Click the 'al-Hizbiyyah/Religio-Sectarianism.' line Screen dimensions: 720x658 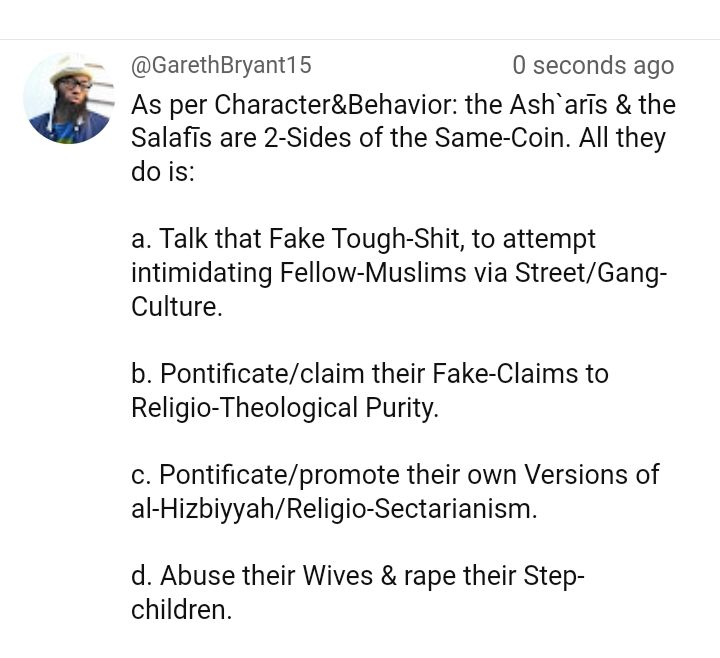[334, 509]
